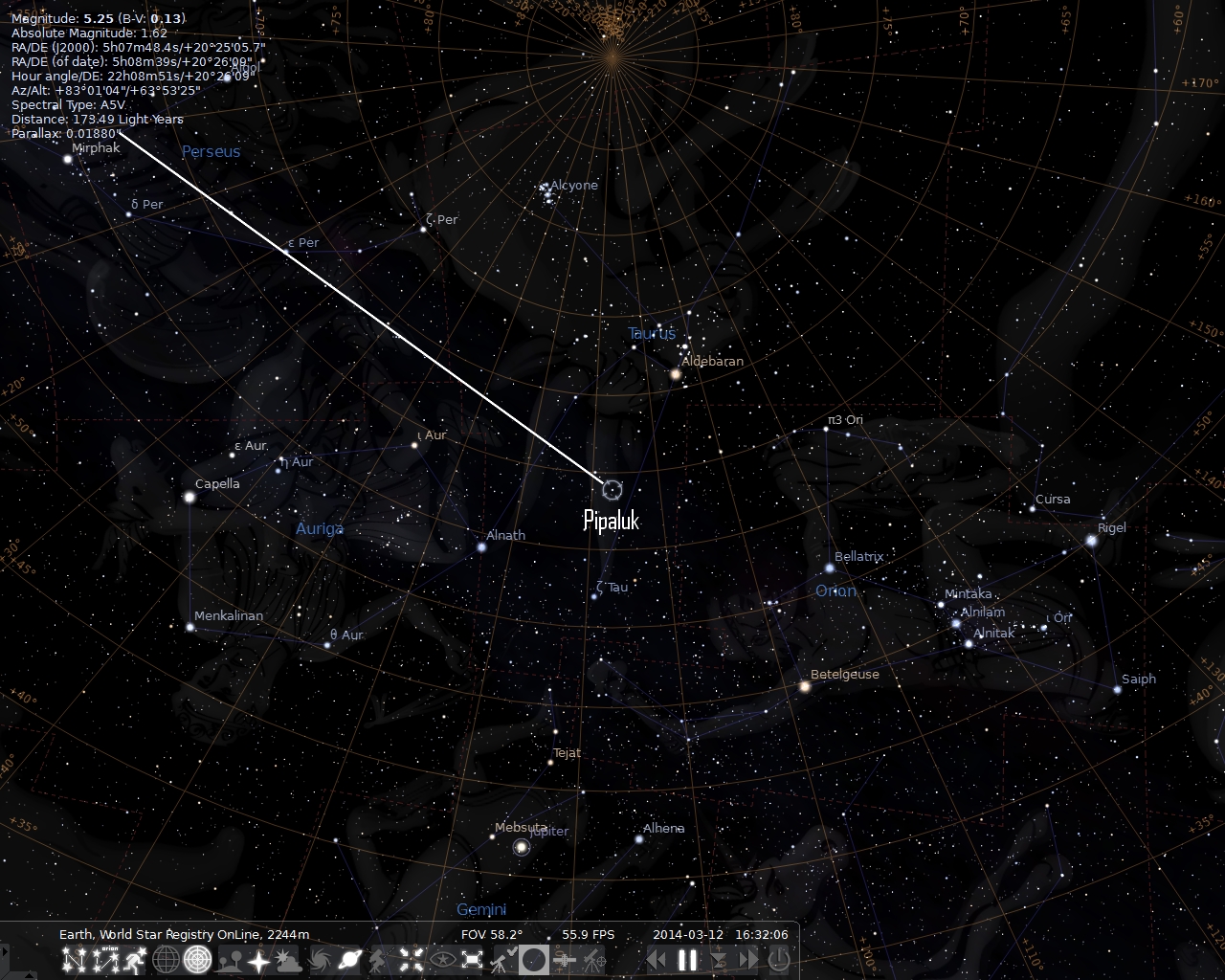Viewport: 1225px width, 980px height.
Task: Toggle ground landscape display icon
Action: [x=227, y=959]
